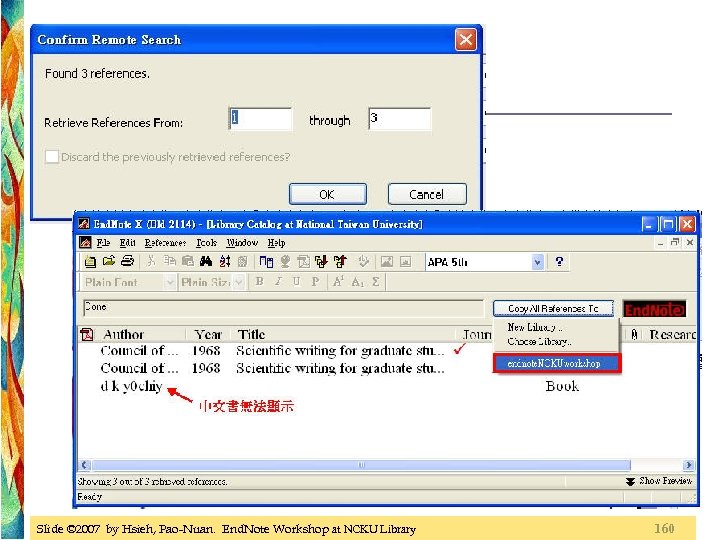Click the Sigma symbol font icon
This screenshot has height=540, width=720.
click(376, 281)
